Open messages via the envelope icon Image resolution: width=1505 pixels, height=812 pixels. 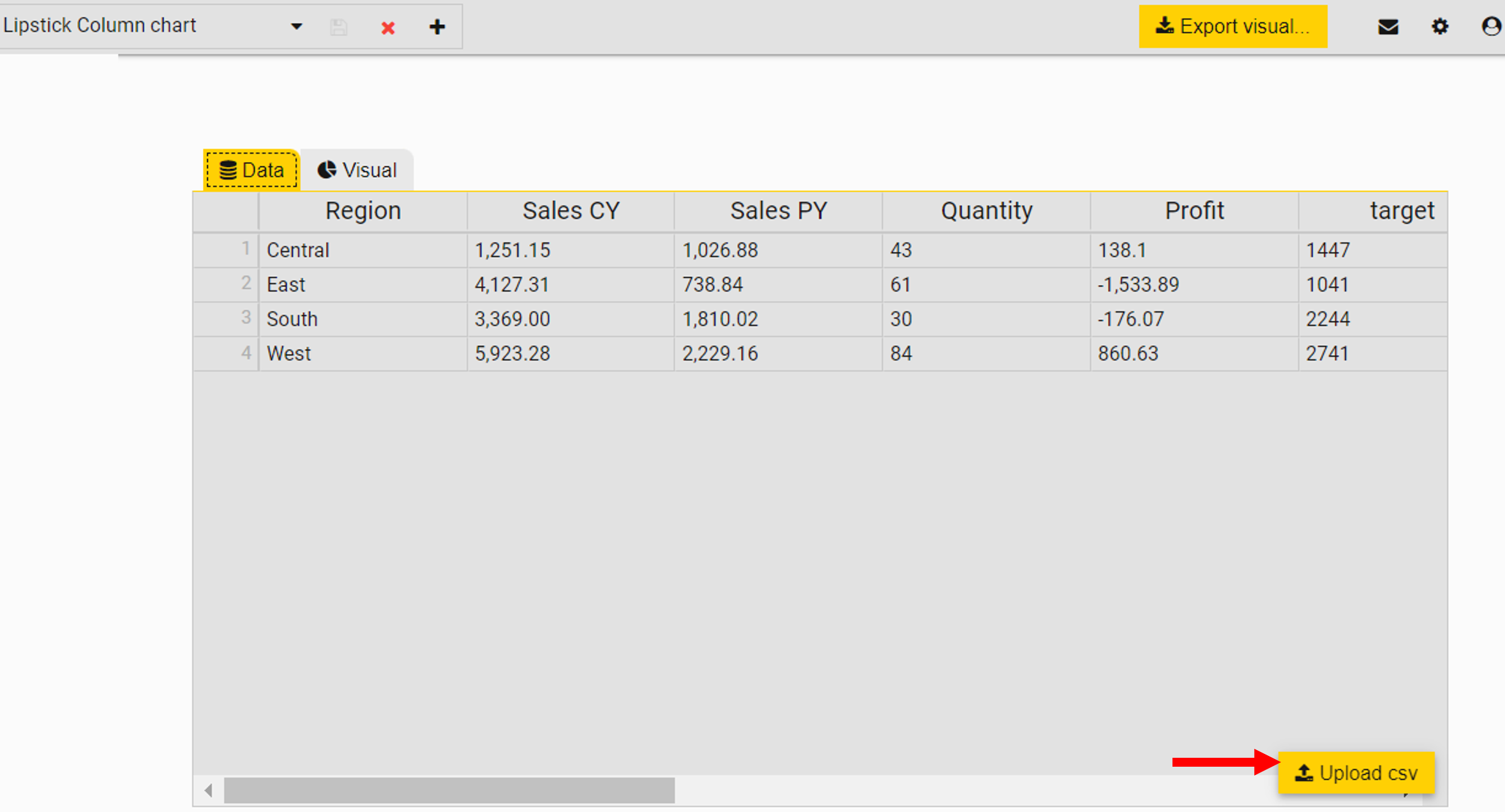tap(1388, 27)
